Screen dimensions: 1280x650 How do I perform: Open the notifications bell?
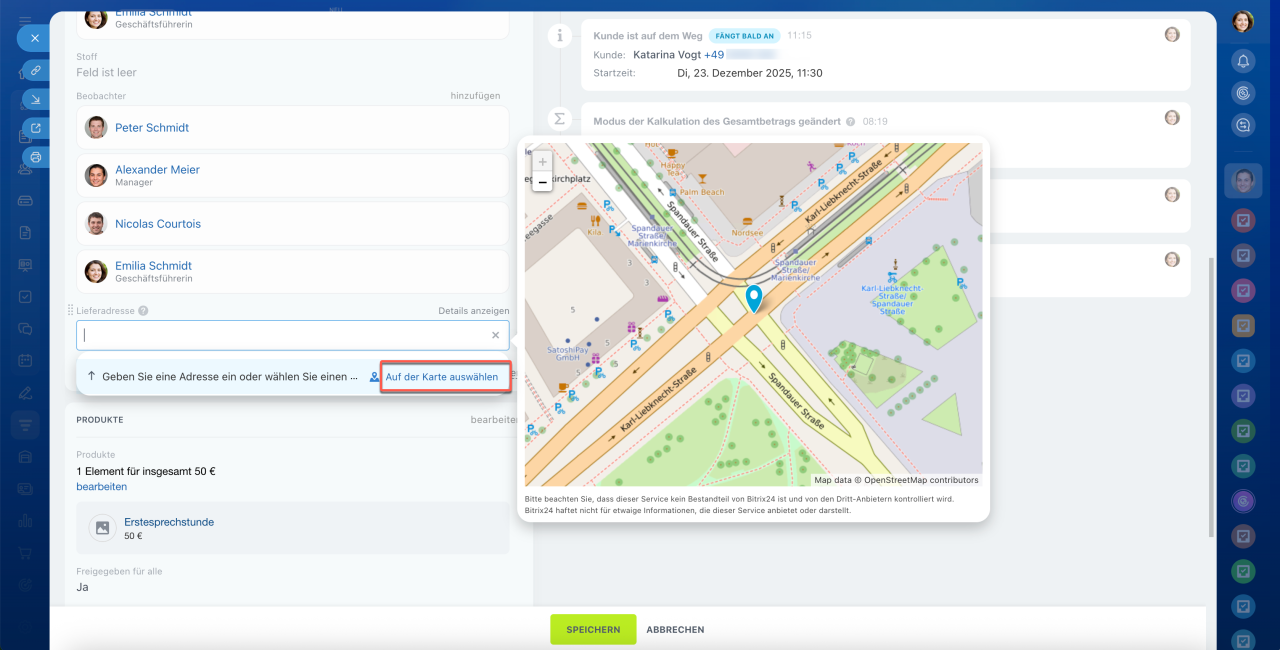coord(1243,62)
